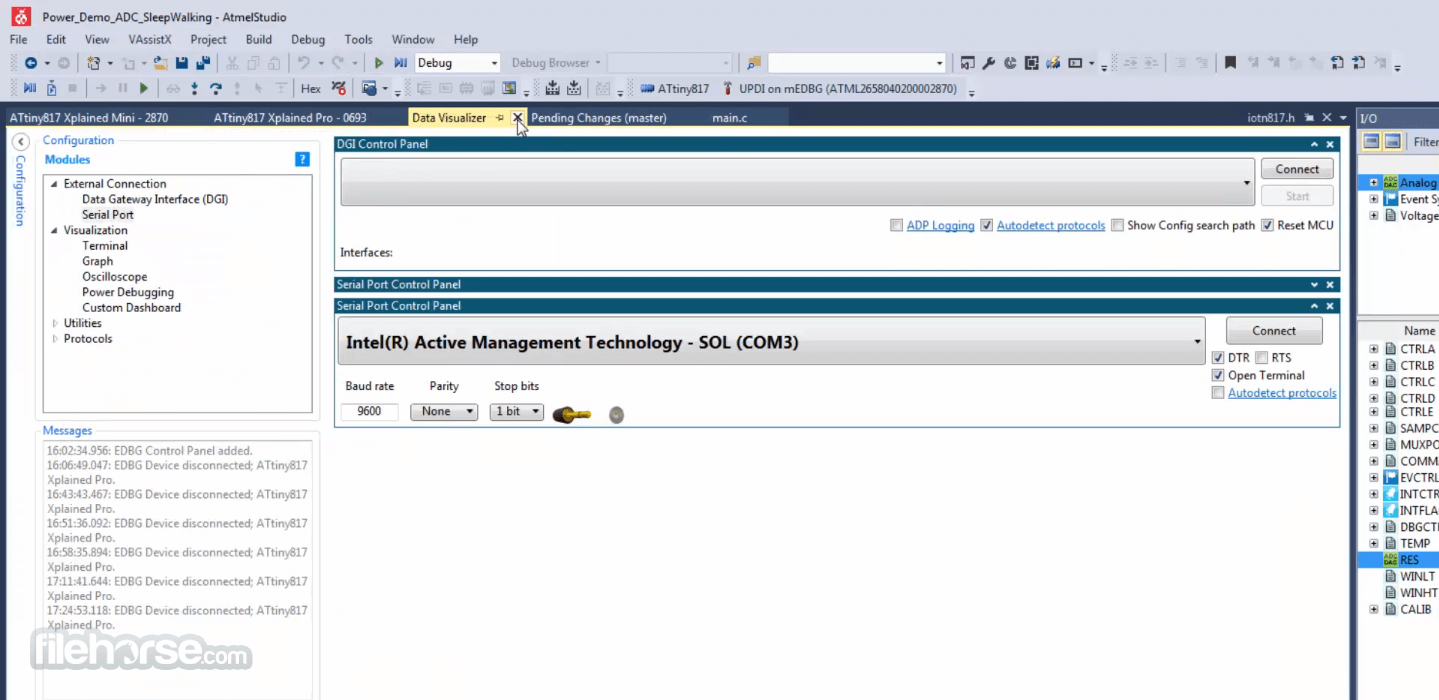Collapse the External Connection tree node
Screen dimensions: 1439x700
point(55,184)
